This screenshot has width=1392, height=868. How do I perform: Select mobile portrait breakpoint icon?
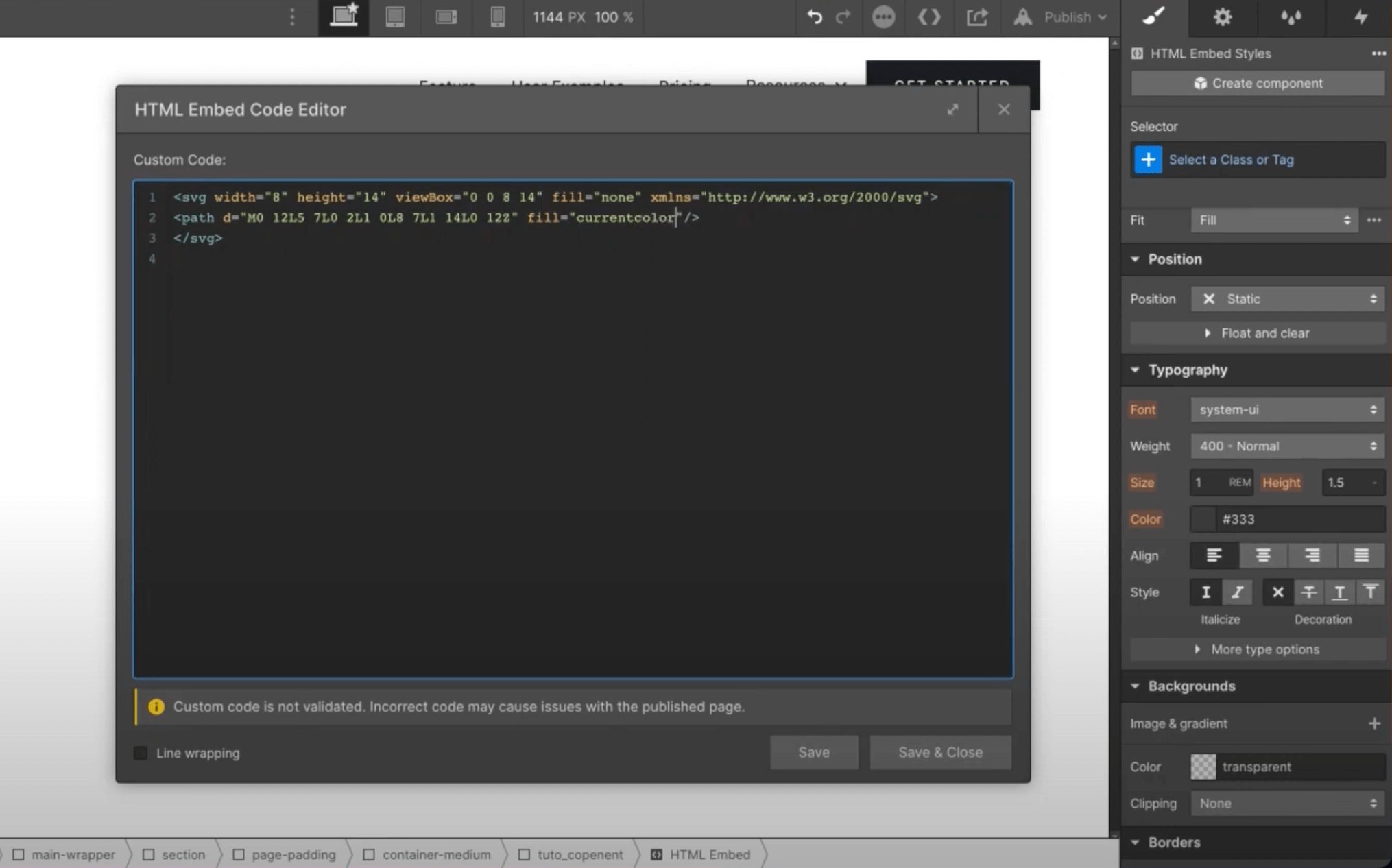click(x=498, y=16)
